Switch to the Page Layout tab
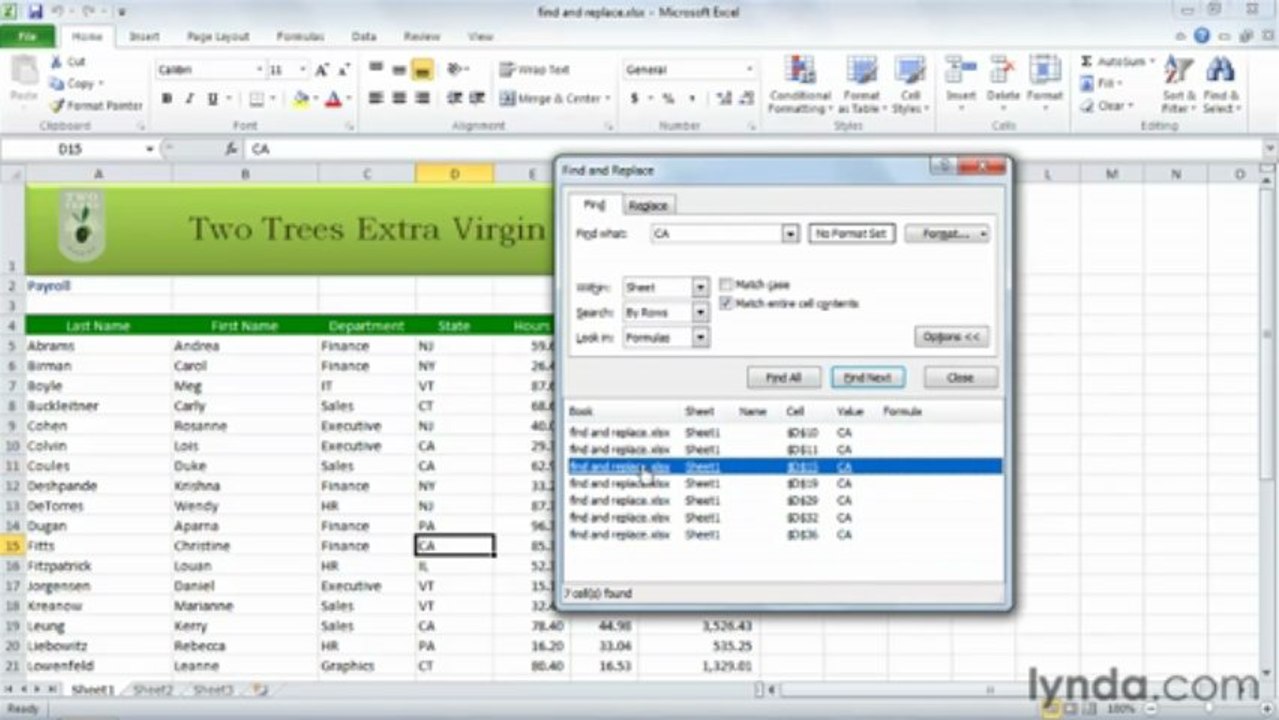The width and height of the screenshot is (1279, 720). tap(218, 36)
